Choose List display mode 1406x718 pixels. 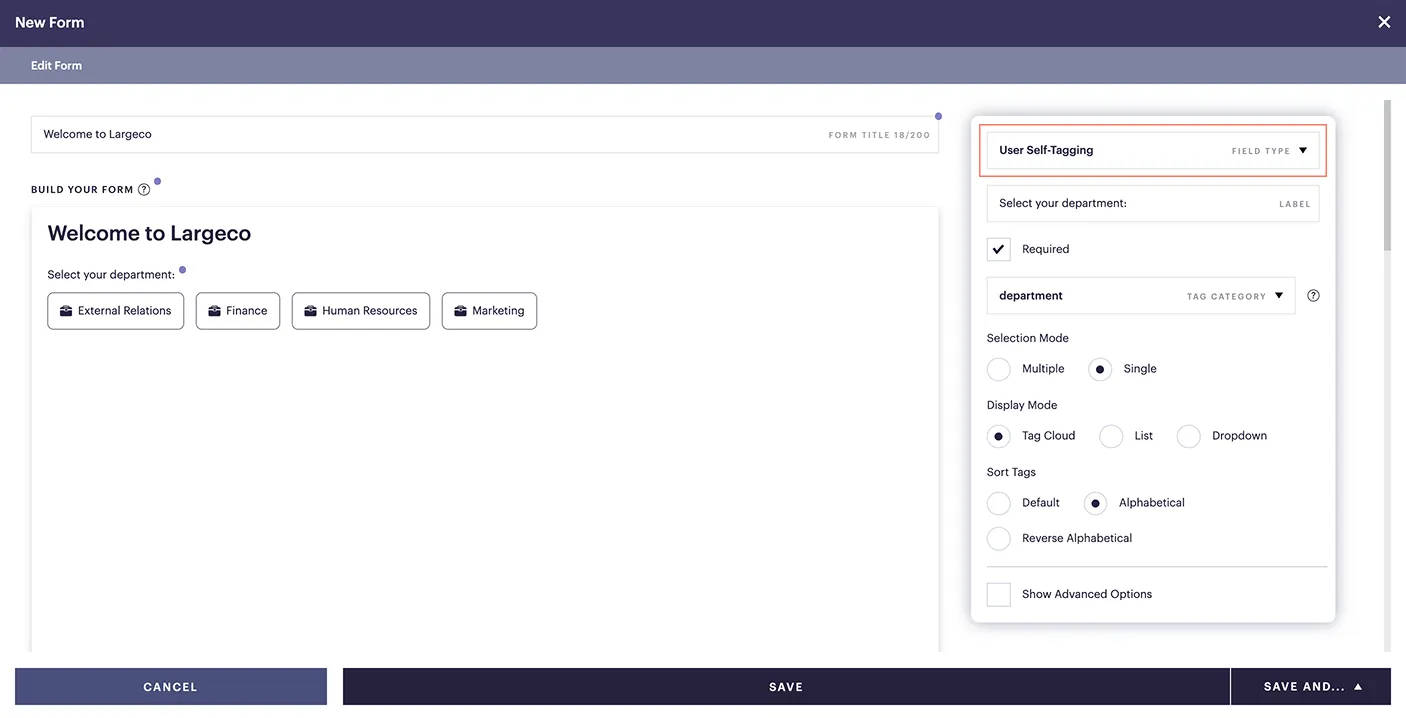tap(1111, 436)
